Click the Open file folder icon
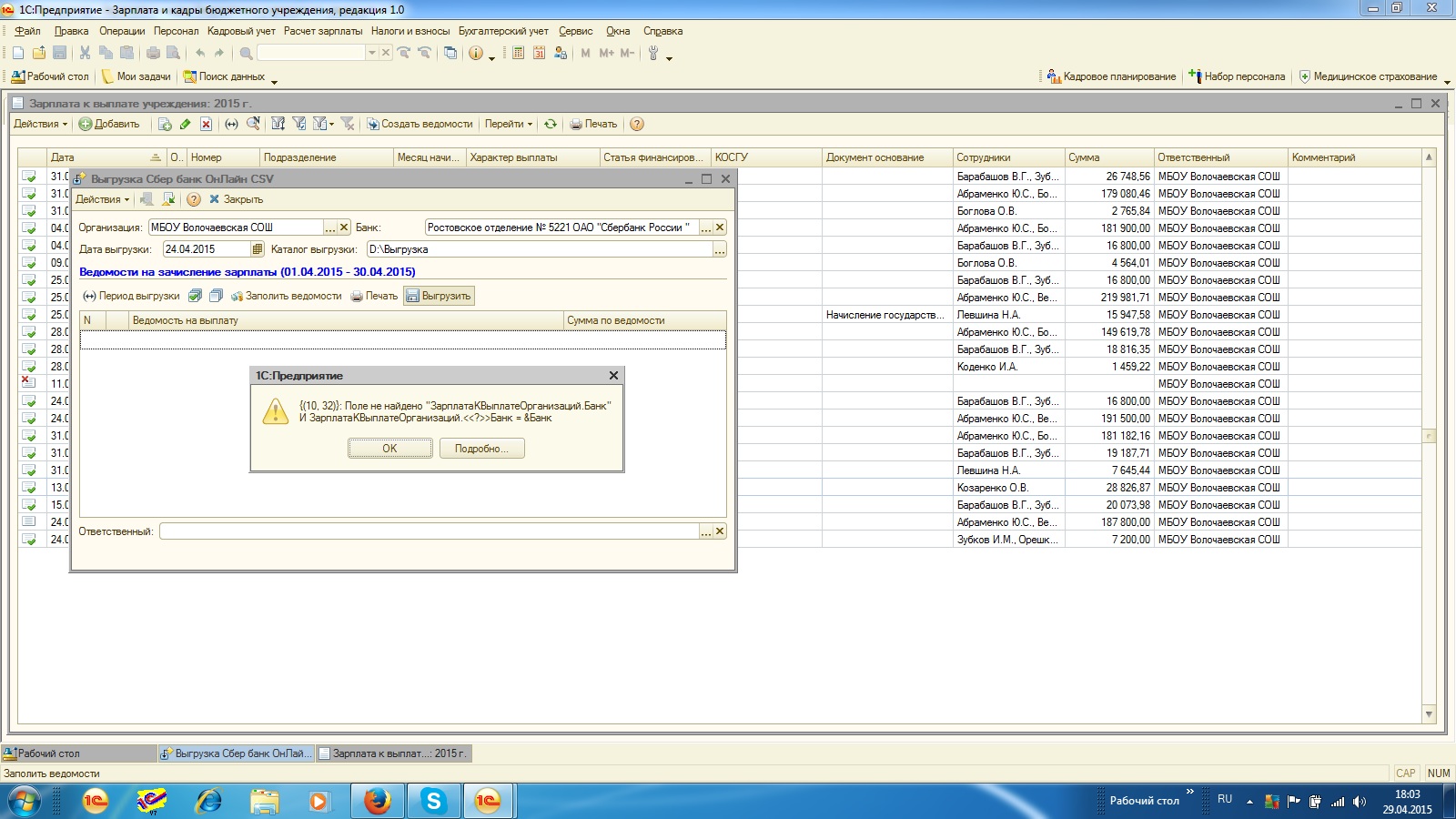The image size is (1456, 819). 39,53
